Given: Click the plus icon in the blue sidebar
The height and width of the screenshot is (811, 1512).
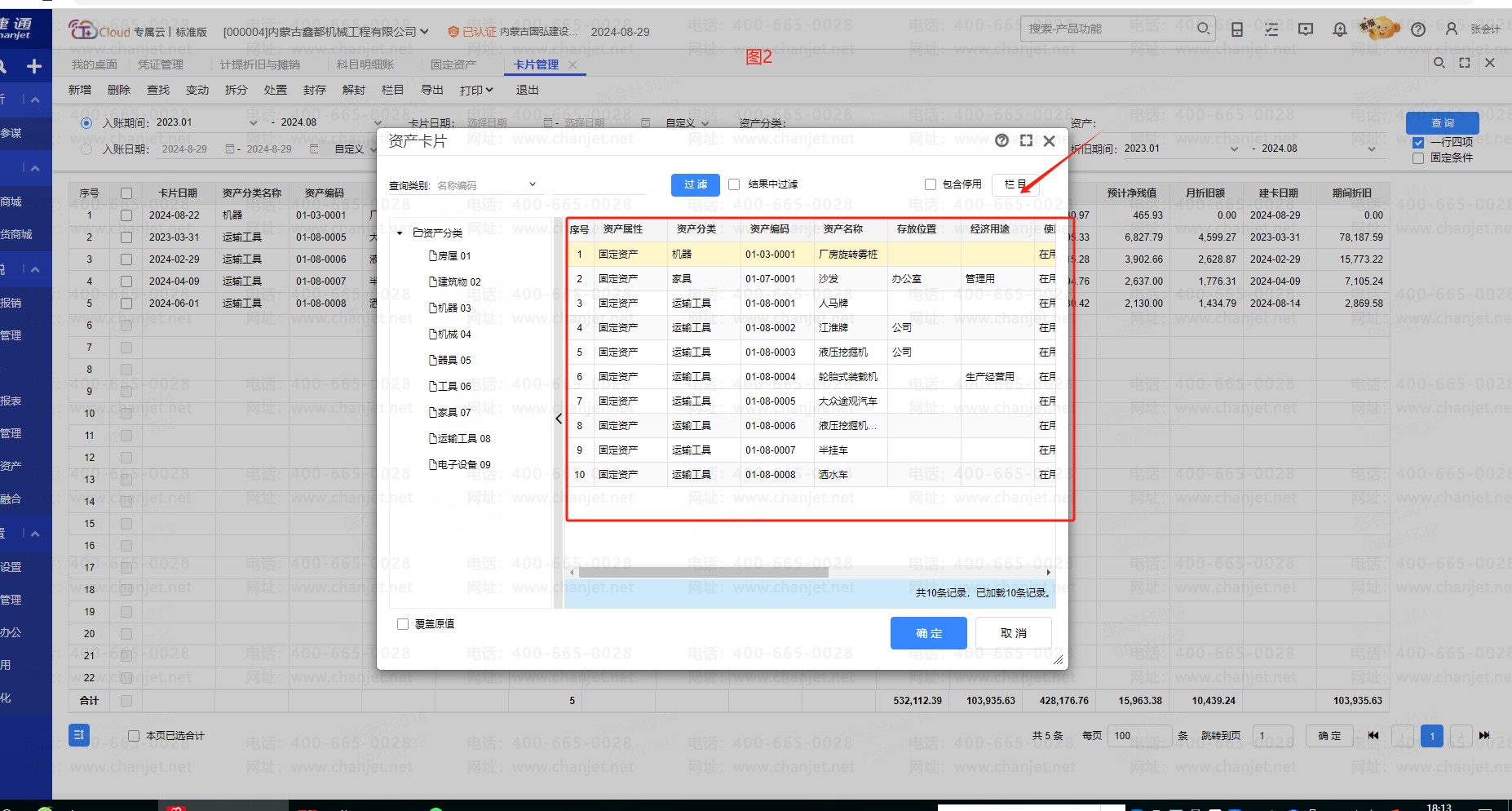Looking at the screenshot, I should pyautogui.click(x=34, y=66).
